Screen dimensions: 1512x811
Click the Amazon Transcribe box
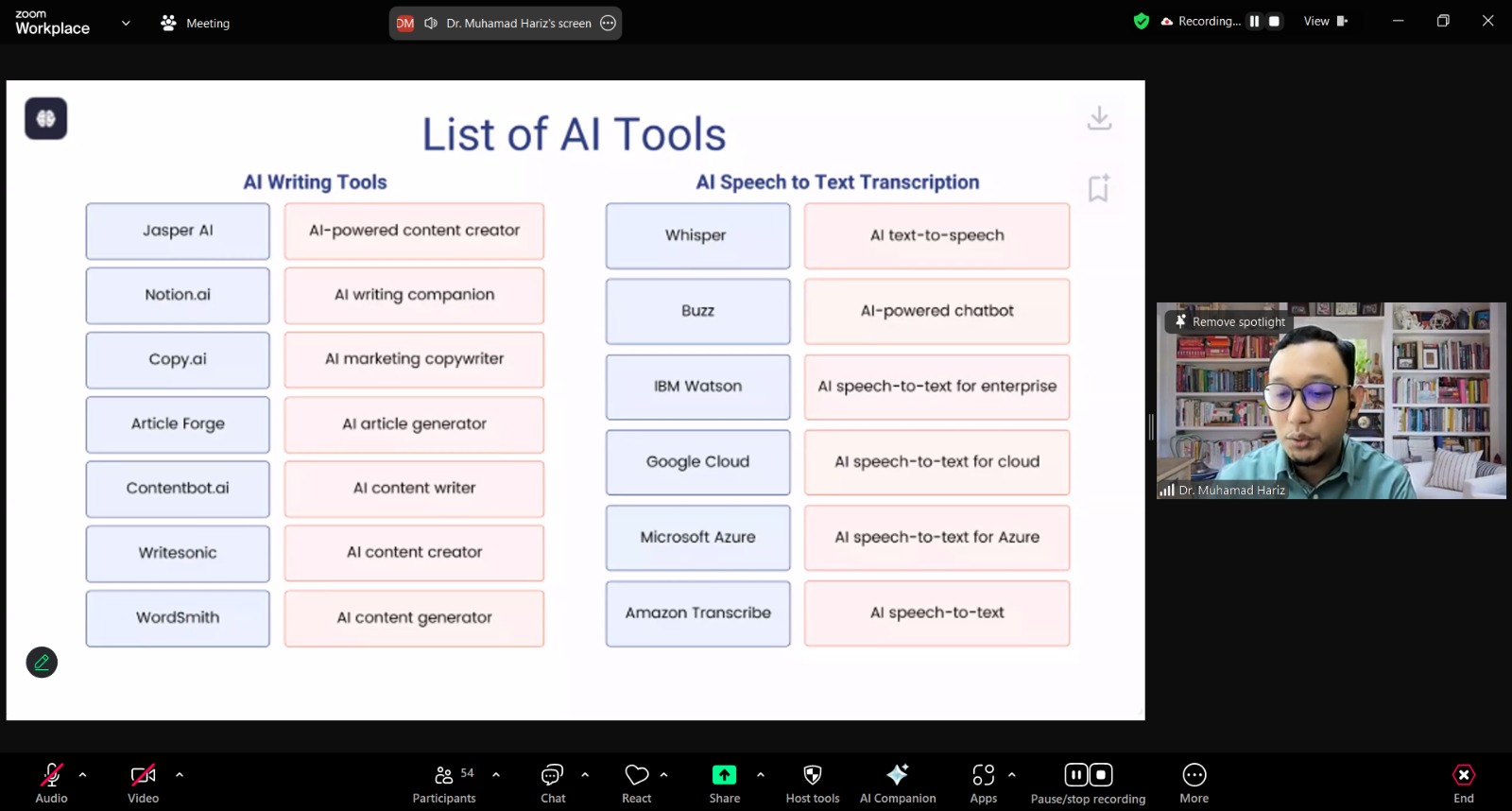697,613
